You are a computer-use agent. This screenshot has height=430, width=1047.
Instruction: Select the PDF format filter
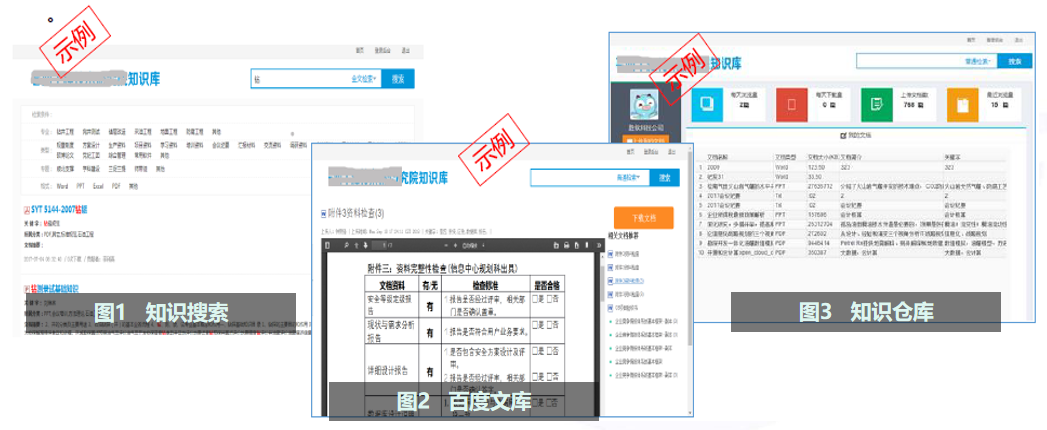[116, 187]
